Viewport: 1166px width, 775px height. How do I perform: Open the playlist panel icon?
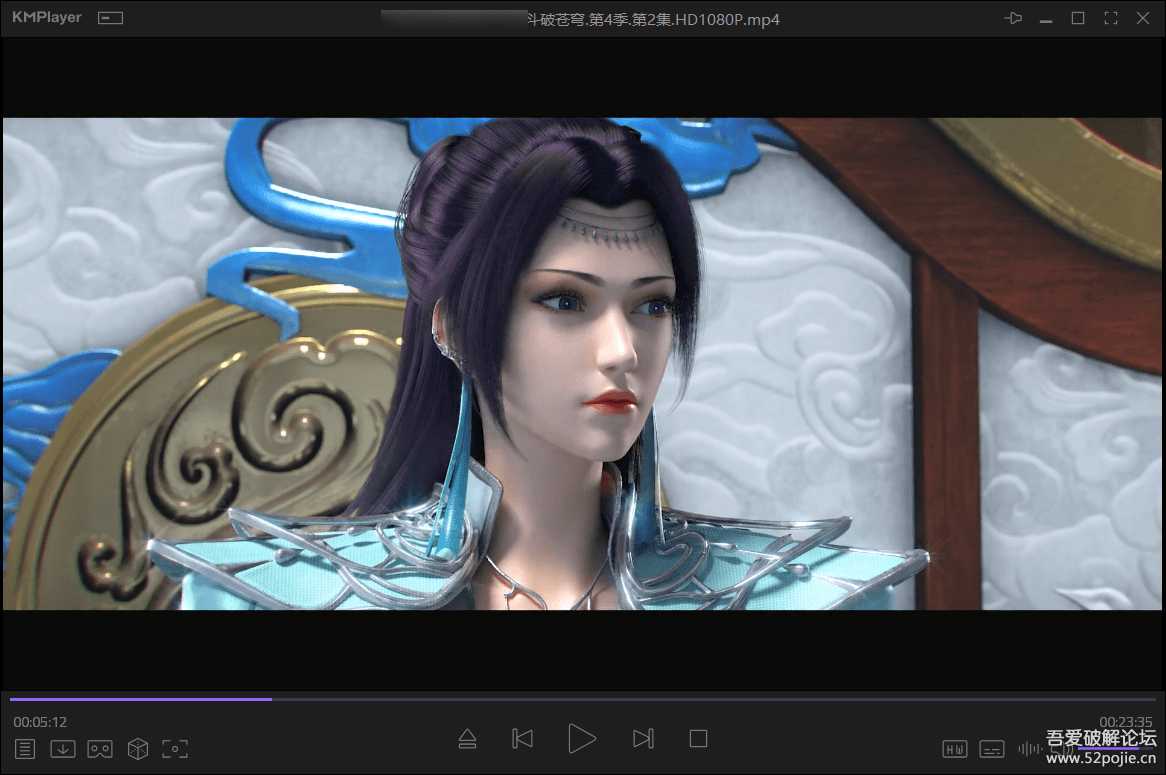pyautogui.click(x=25, y=748)
